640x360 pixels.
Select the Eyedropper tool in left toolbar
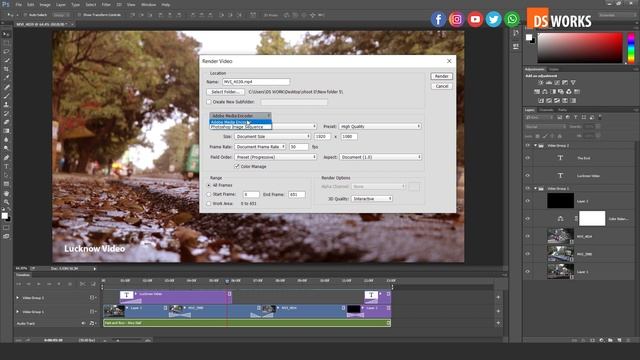pyautogui.click(x=6, y=78)
